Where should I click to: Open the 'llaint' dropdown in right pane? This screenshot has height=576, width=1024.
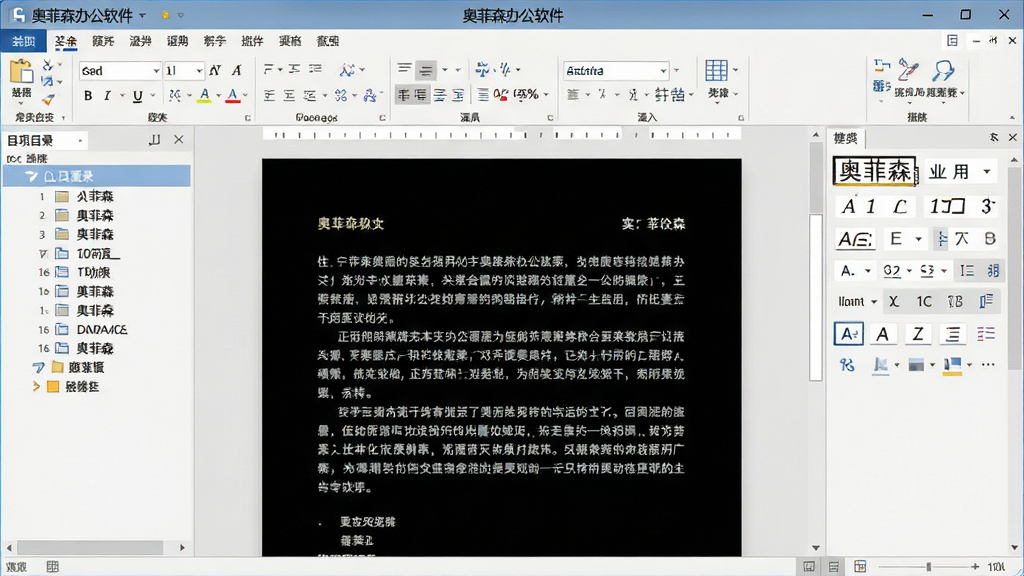coord(874,301)
